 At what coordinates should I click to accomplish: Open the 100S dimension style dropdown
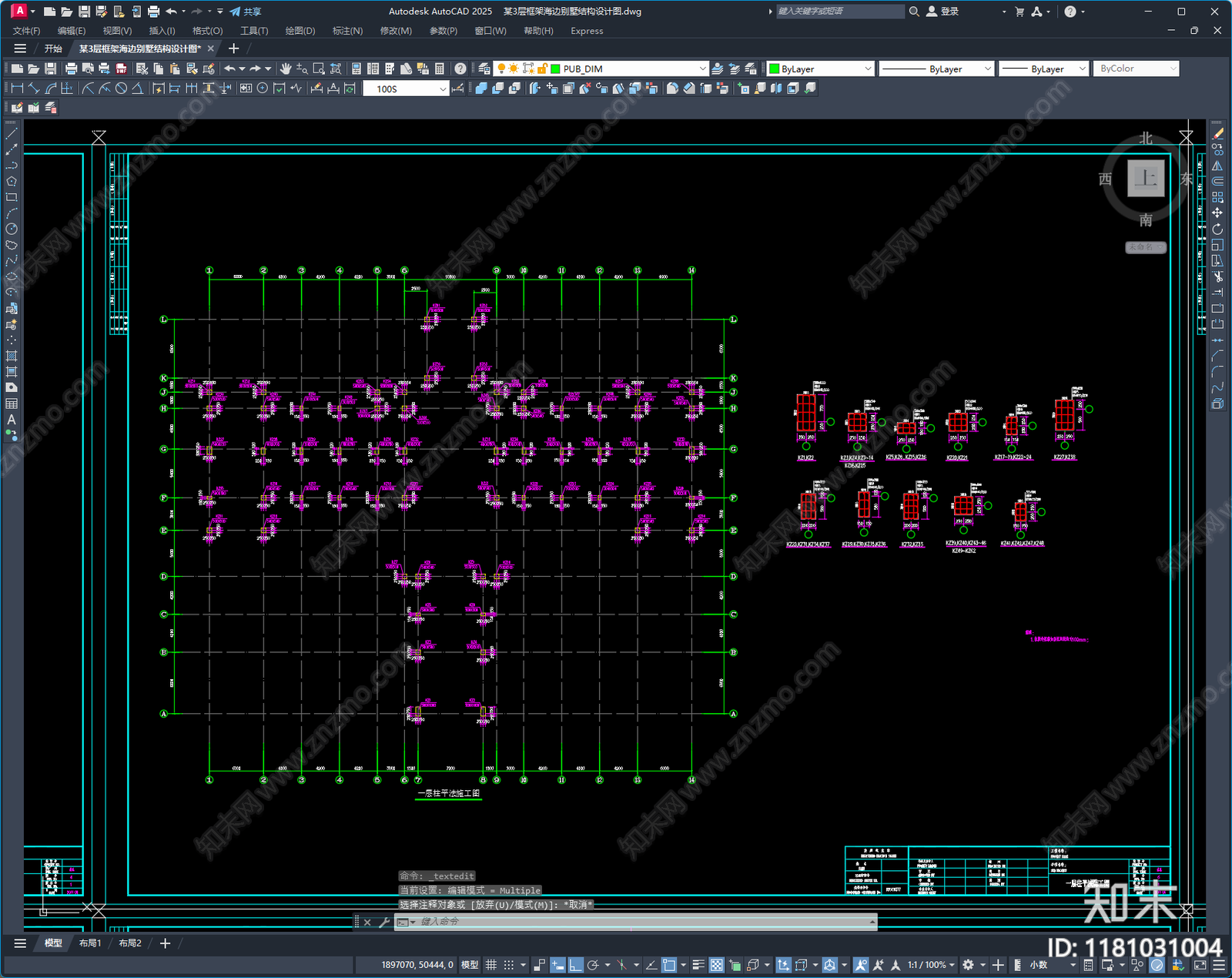click(x=443, y=89)
